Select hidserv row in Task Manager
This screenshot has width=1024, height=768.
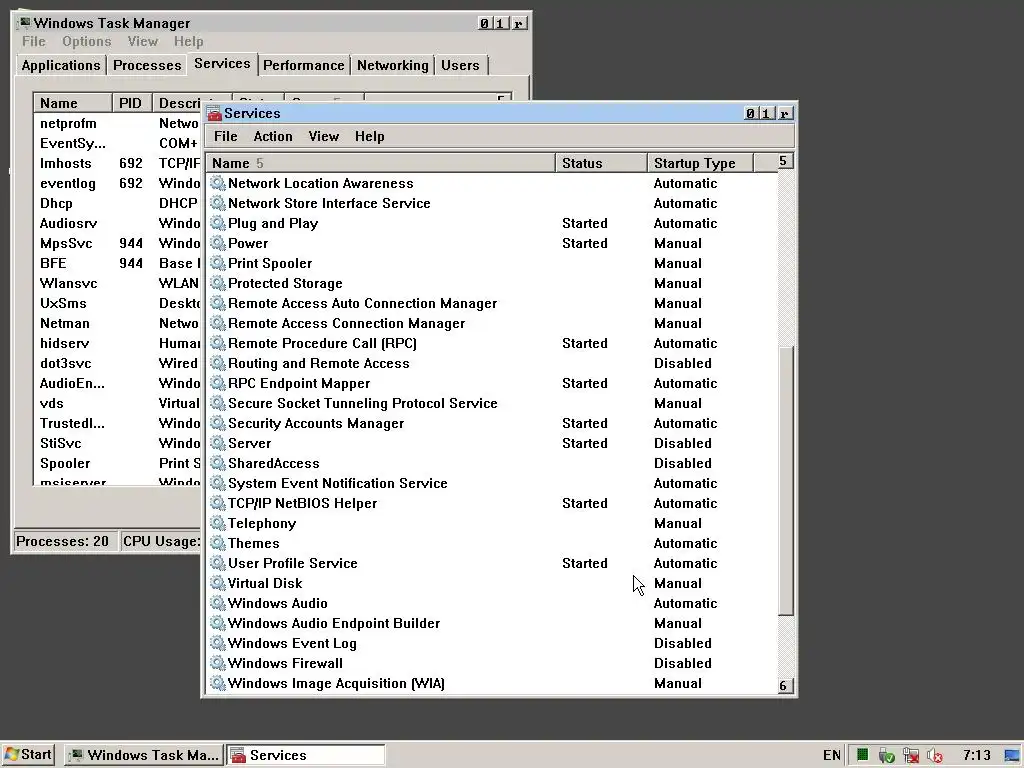click(x=118, y=344)
